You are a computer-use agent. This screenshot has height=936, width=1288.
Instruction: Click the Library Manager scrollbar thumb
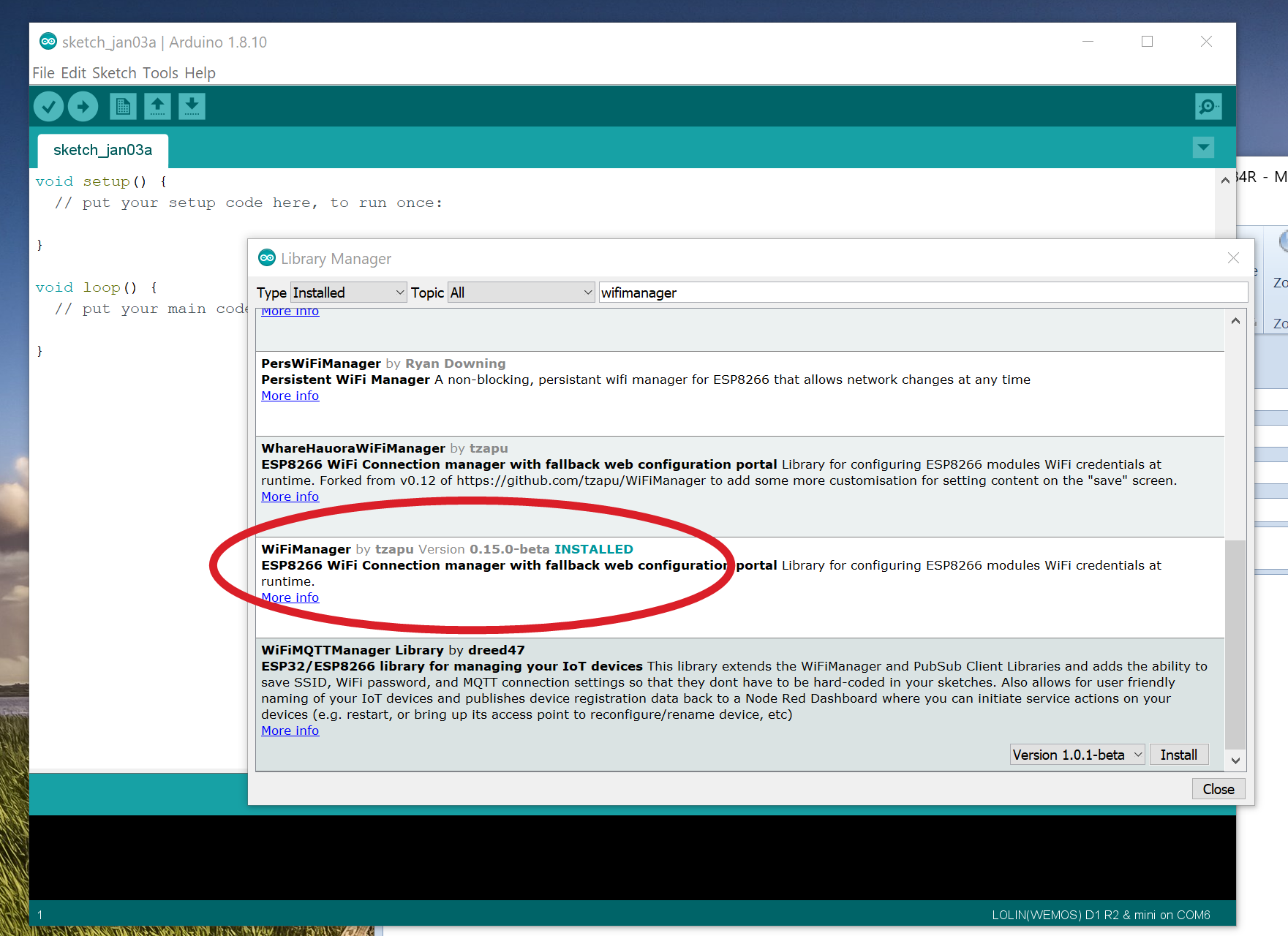(1235, 644)
